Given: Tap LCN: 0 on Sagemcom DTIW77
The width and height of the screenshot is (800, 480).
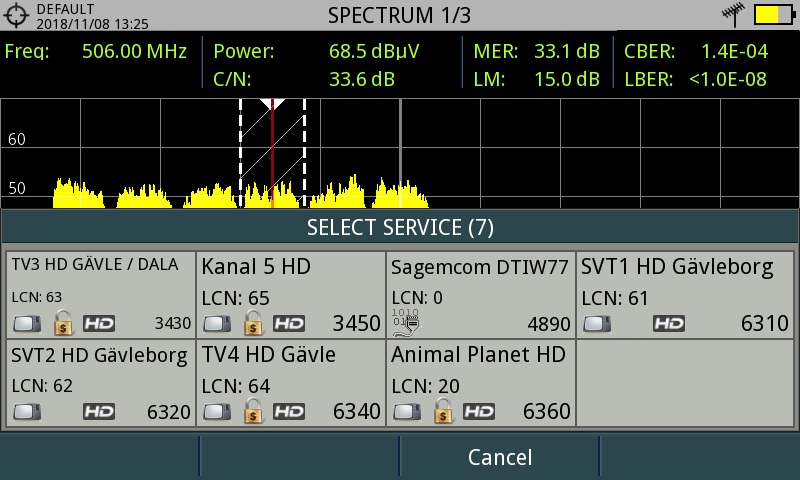Looking at the screenshot, I should click(417, 298).
